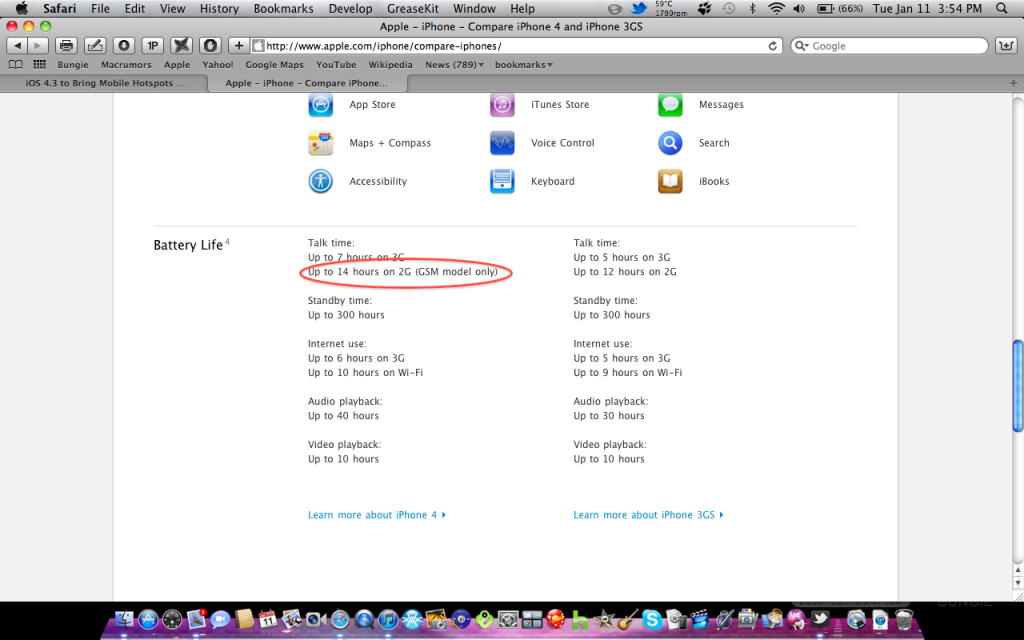Click the vertical scrollbar thumb

1017,385
